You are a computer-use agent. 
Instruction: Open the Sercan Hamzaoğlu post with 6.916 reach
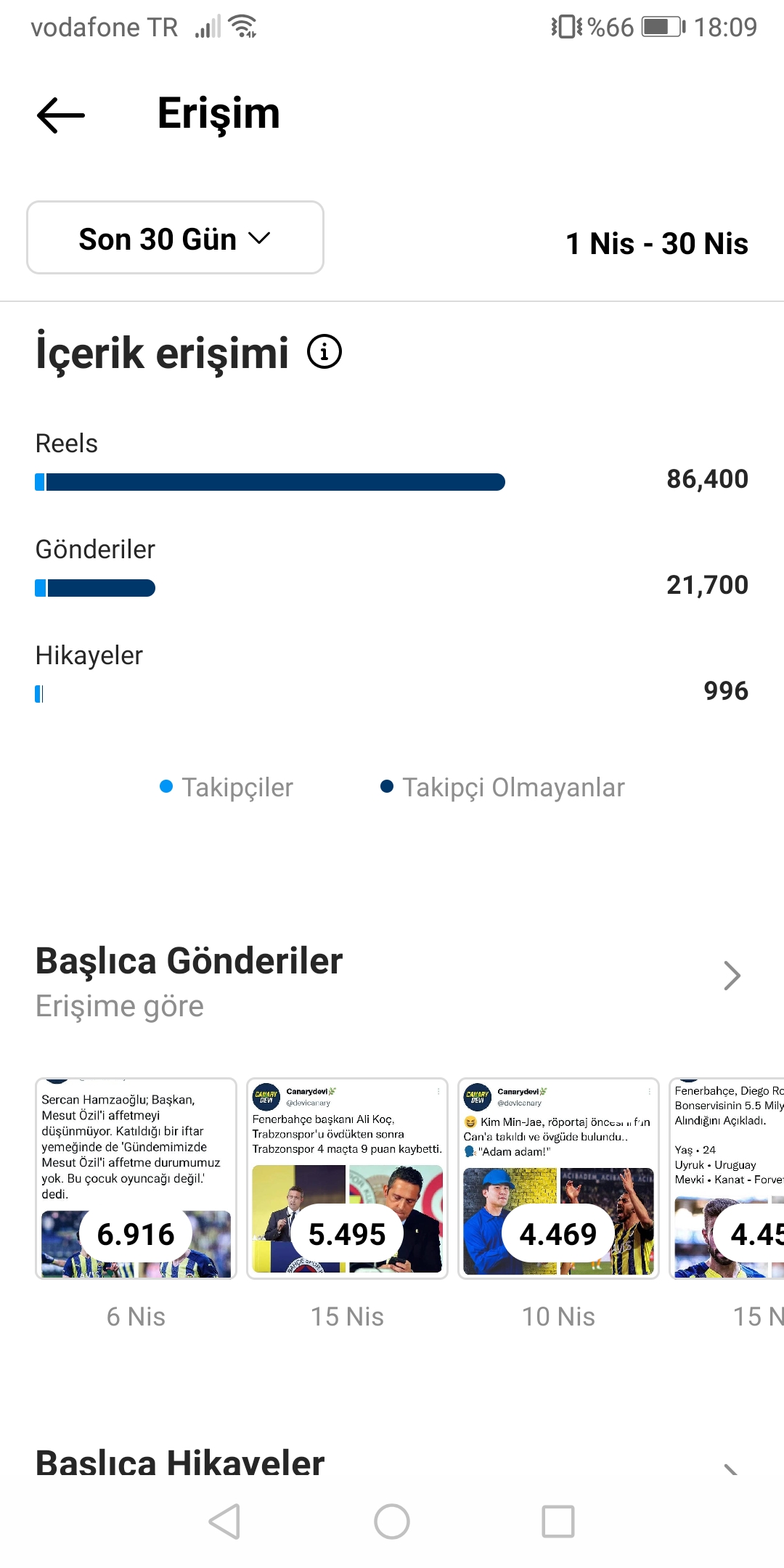tap(136, 1178)
